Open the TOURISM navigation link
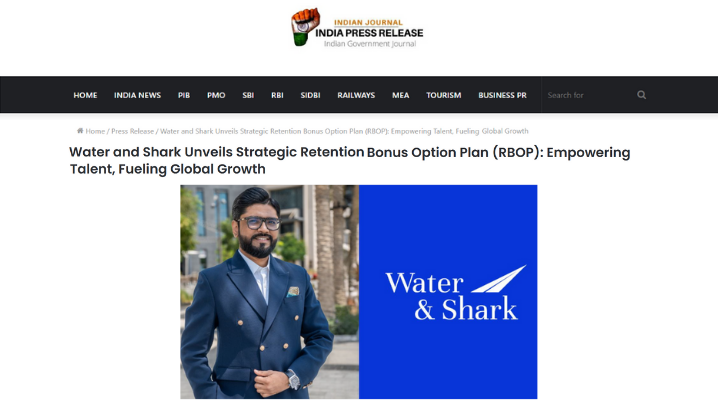This screenshot has height=400, width=718. tap(444, 95)
